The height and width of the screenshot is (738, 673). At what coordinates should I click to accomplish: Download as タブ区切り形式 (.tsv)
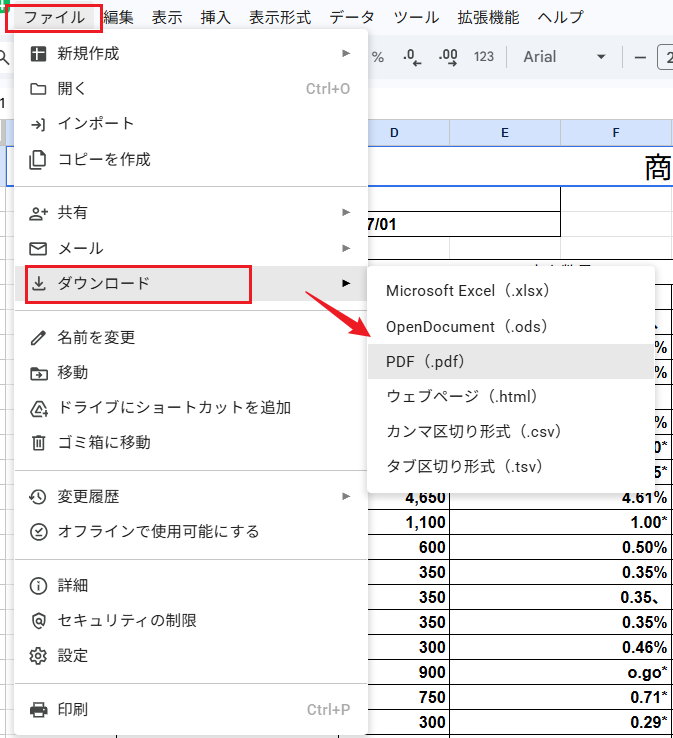click(x=511, y=467)
